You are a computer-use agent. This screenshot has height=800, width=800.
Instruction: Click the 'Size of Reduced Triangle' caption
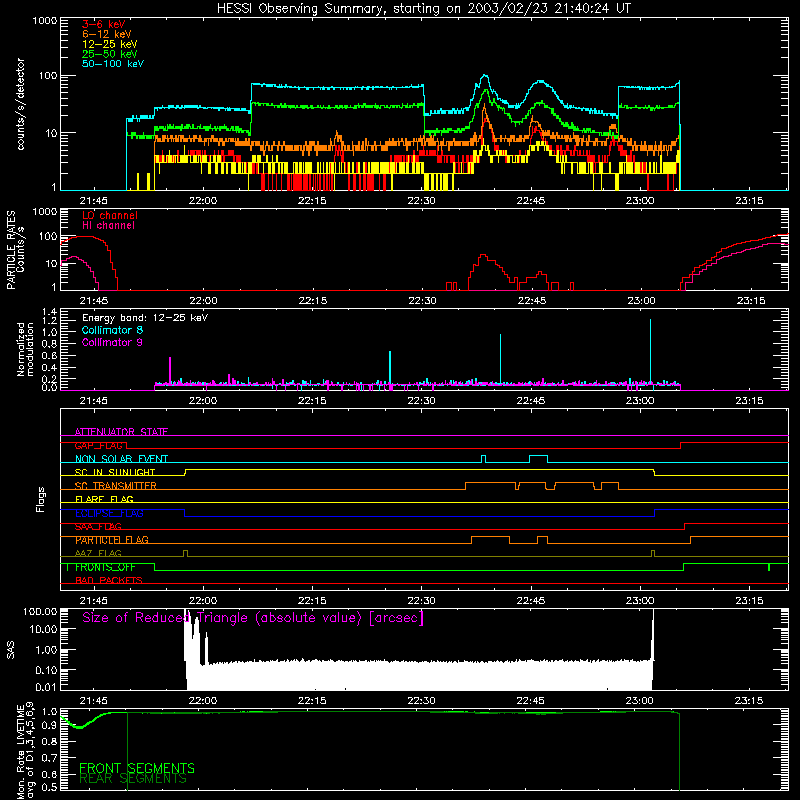253,618
